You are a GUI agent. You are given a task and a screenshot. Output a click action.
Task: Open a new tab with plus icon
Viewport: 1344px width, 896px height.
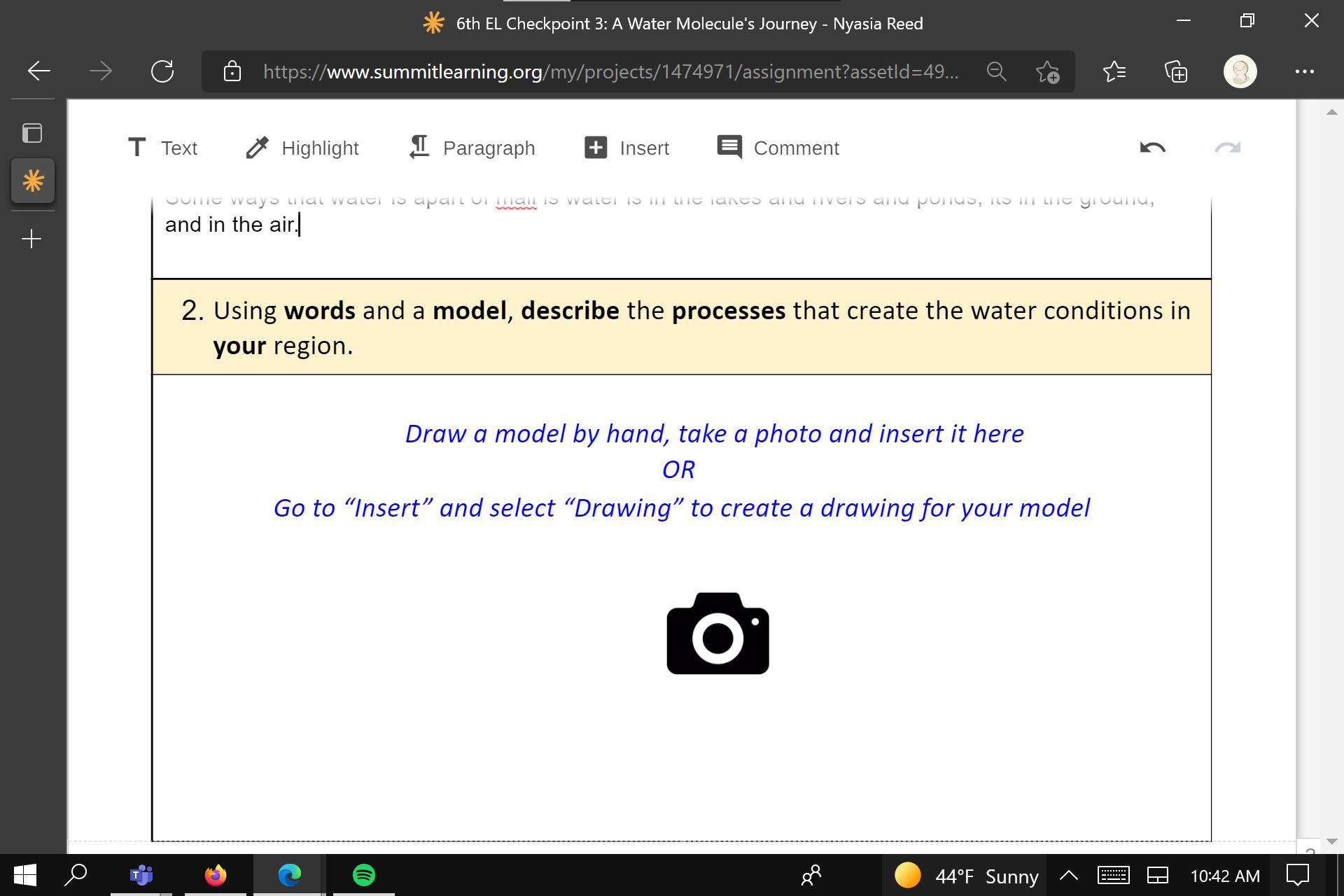point(31,239)
